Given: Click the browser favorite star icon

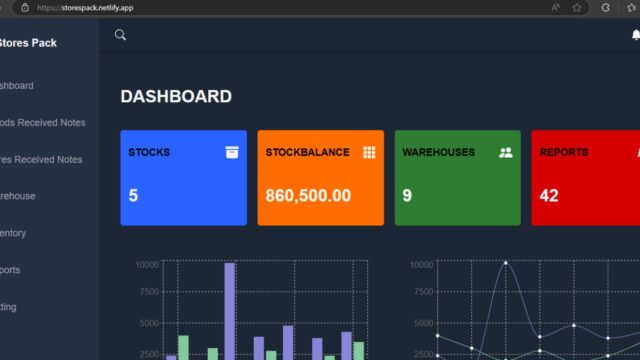Looking at the screenshot, I should [x=577, y=8].
